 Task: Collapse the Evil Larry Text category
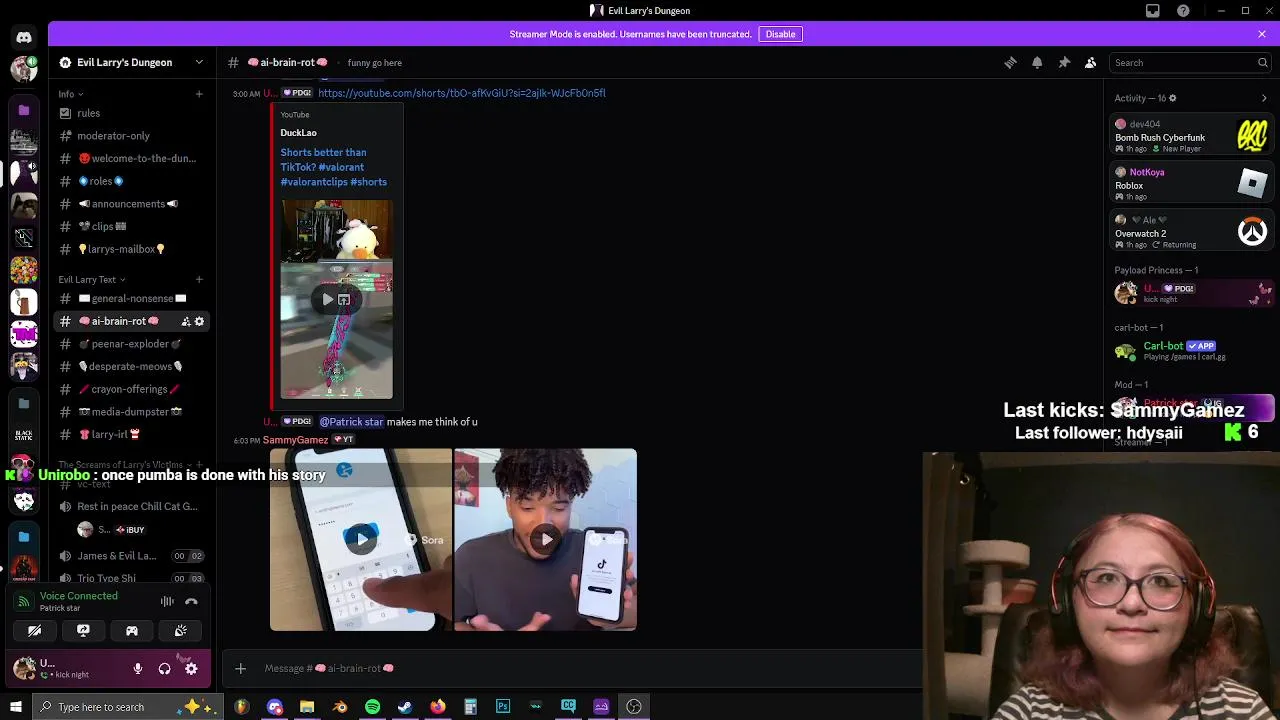coord(91,279)
